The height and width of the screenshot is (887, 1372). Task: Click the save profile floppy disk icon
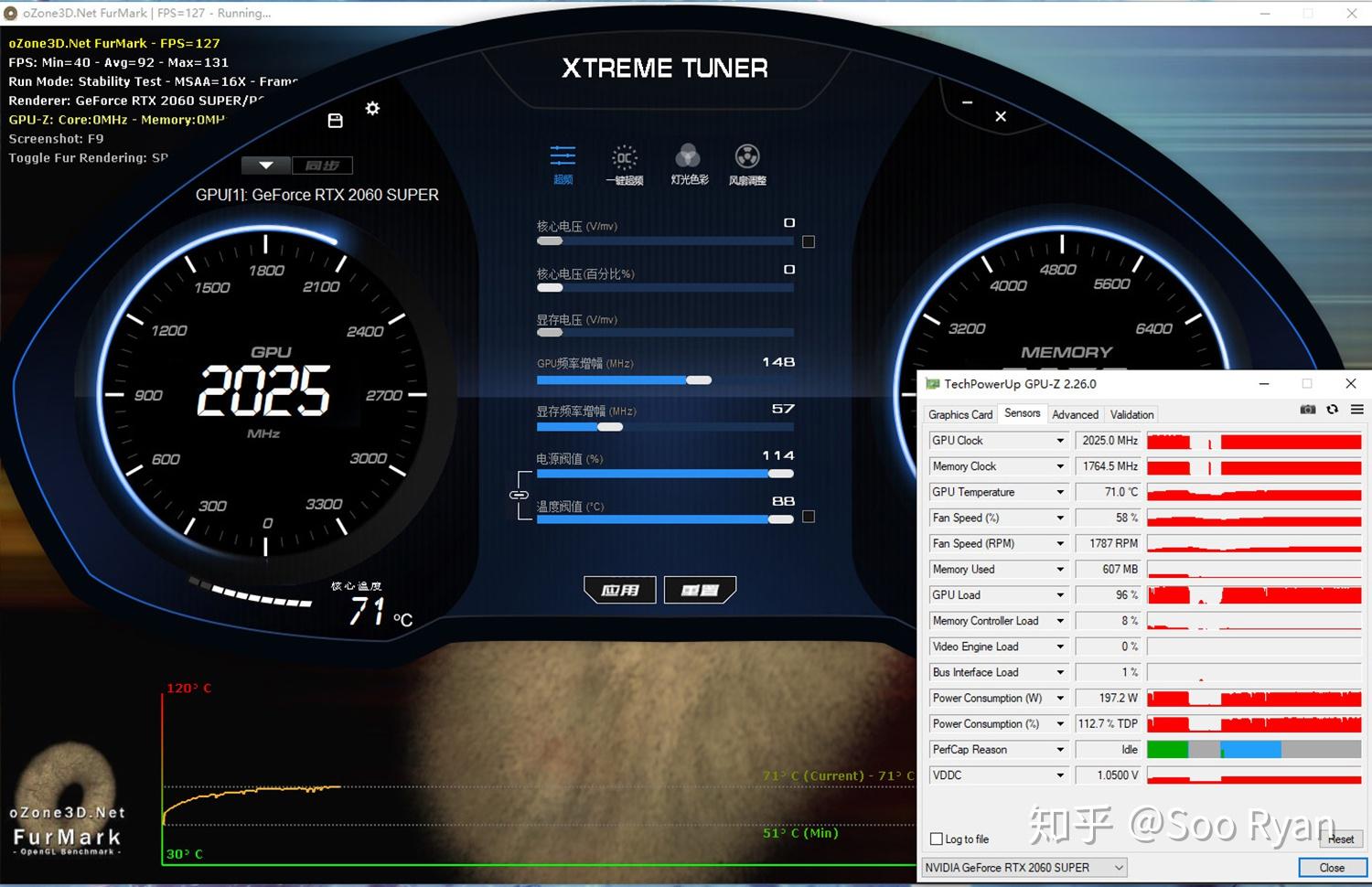(x=336, y=121)
